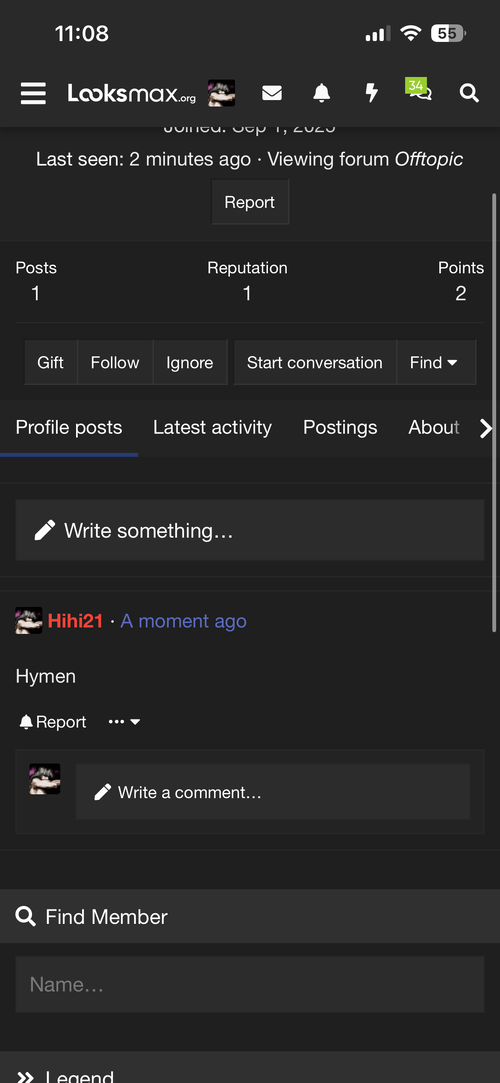Open the alerts bell icon
Viewport: 500px width, 1083px height.
[x=321, y=93]
